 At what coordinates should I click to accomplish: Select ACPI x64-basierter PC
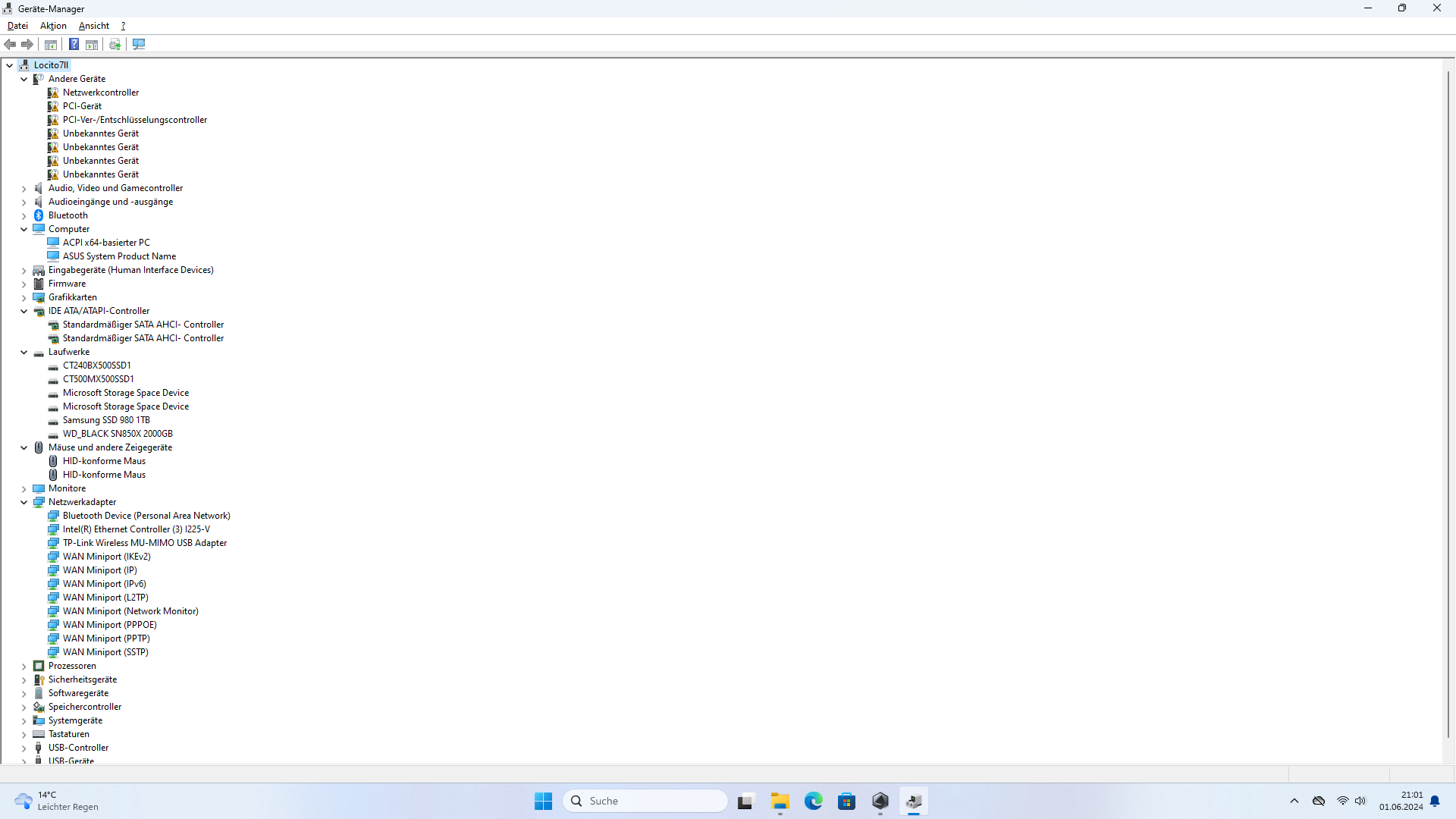point(106,243)
